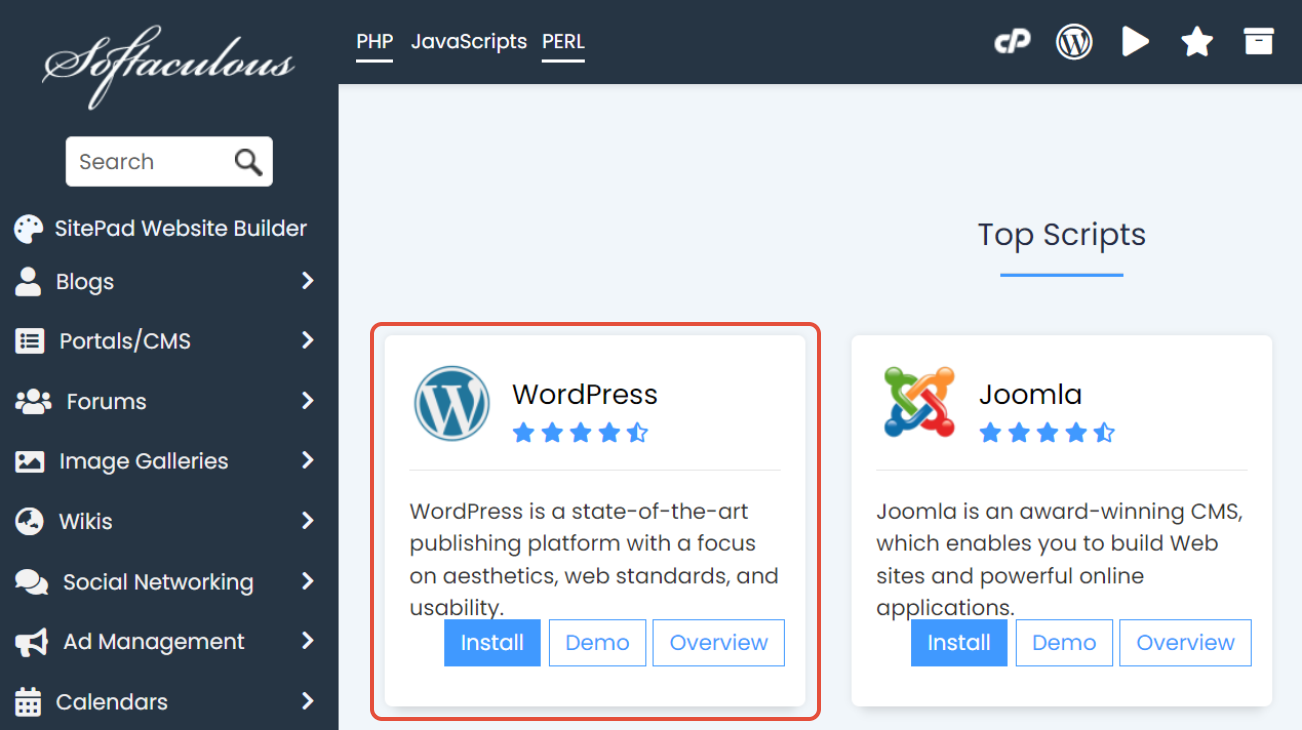Click the WordPress star rating

(x=580, y=433)
